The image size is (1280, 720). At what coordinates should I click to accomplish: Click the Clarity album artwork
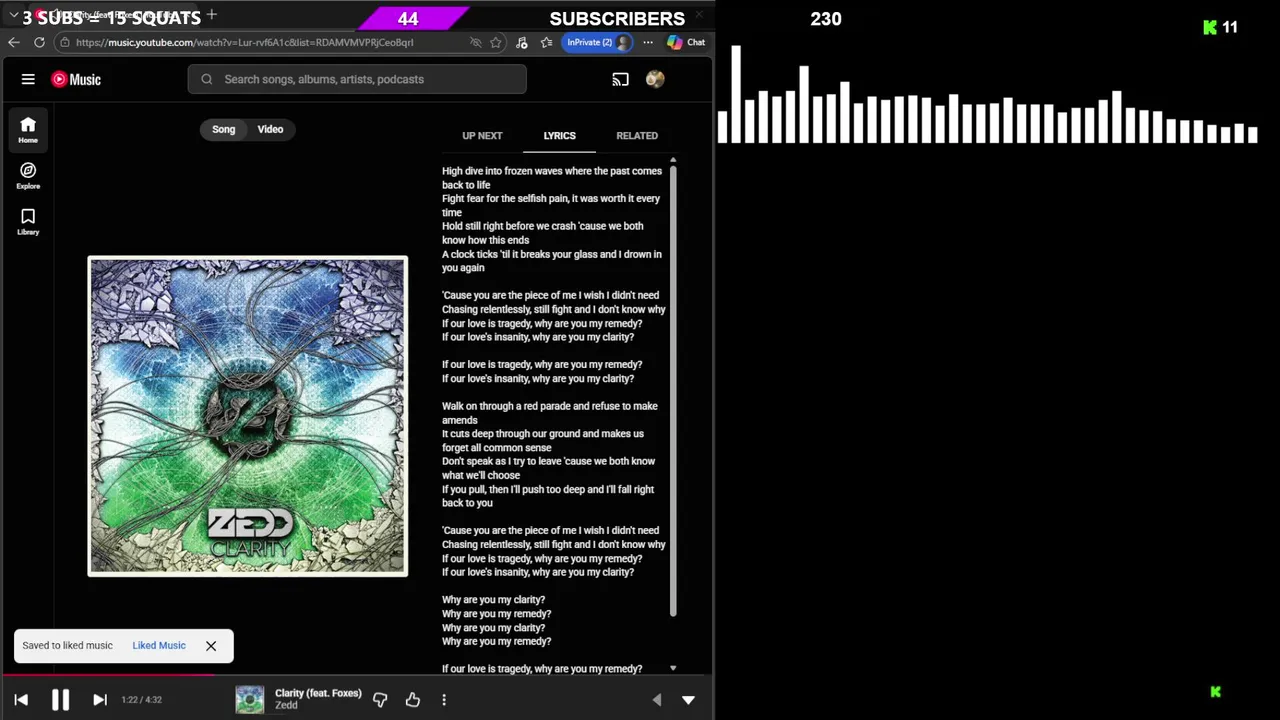click(x=247, y=416)
